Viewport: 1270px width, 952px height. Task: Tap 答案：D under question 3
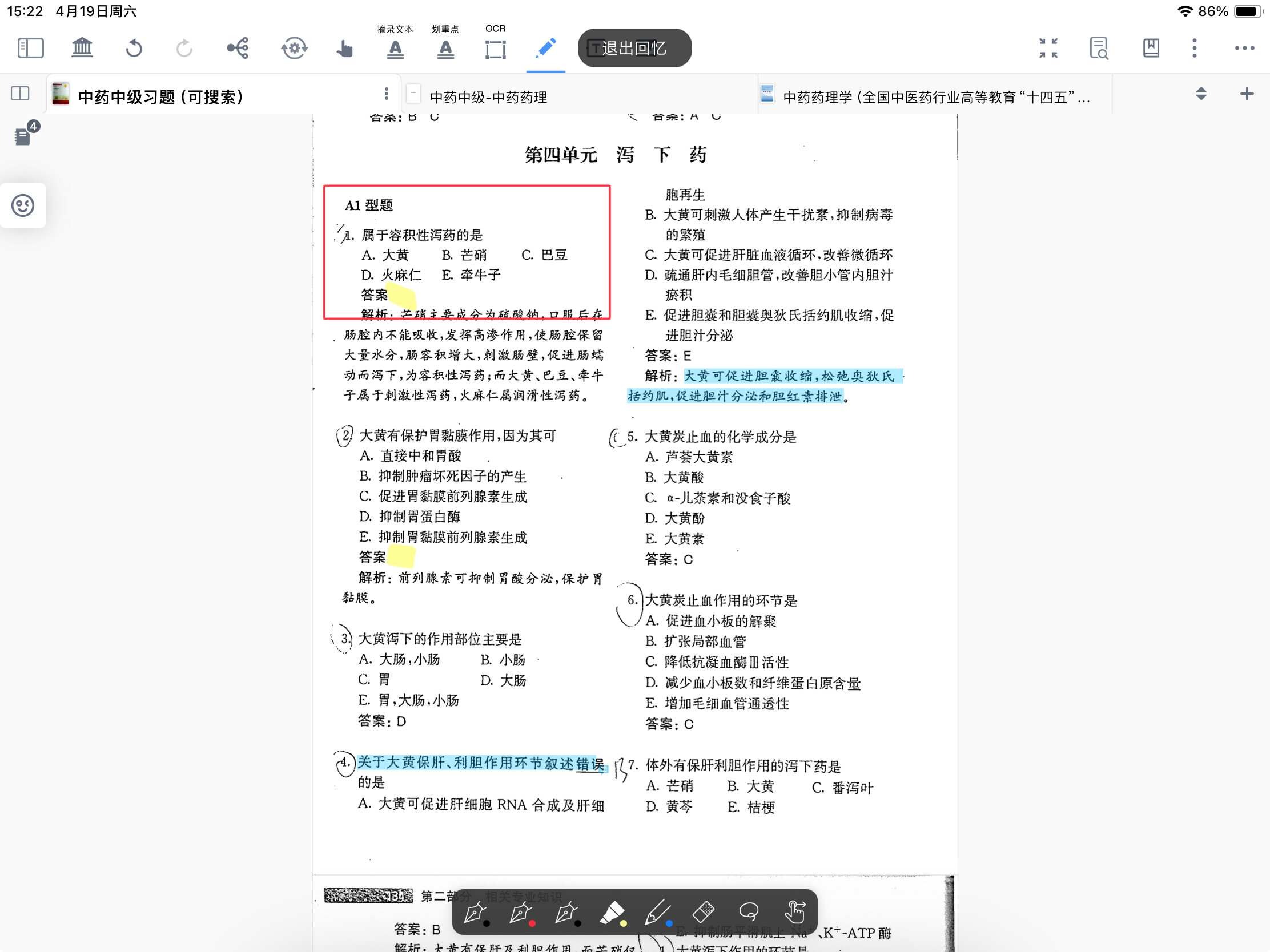[x=382, y=721]
